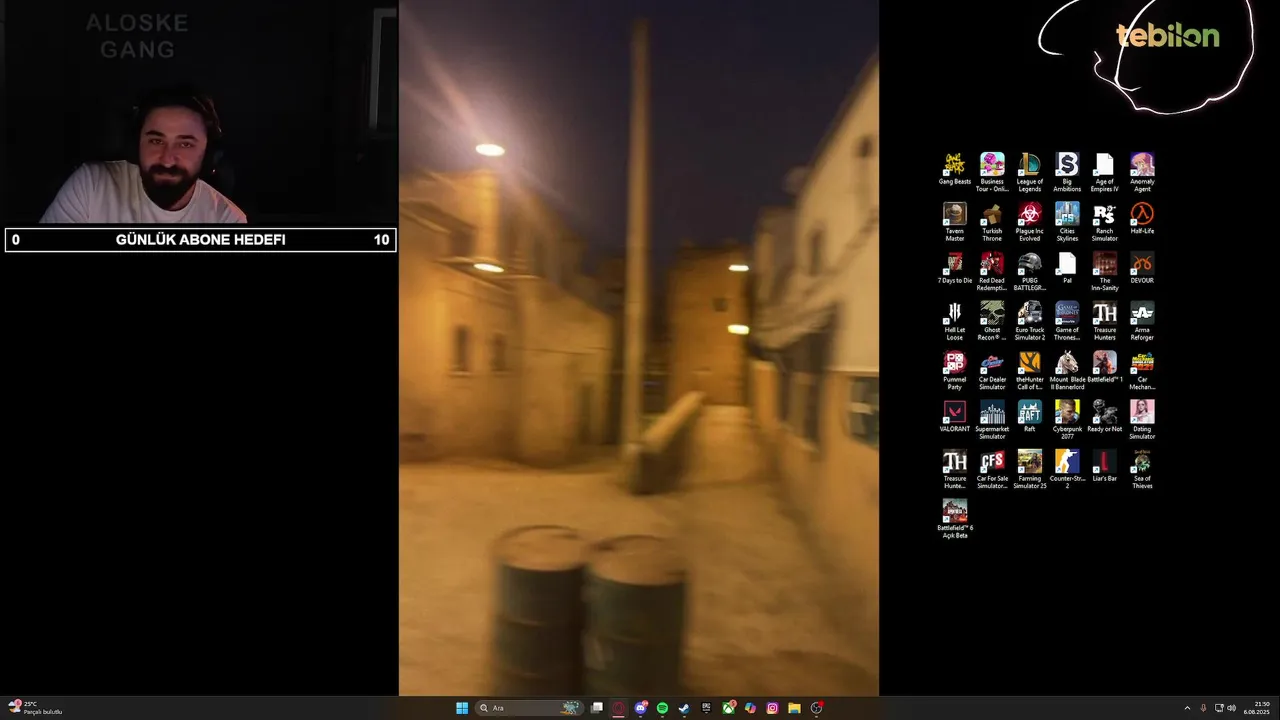Screen dimensions: 1280x720
Task: Open the Windows Start menu
Action: click(x=462, y=708)
